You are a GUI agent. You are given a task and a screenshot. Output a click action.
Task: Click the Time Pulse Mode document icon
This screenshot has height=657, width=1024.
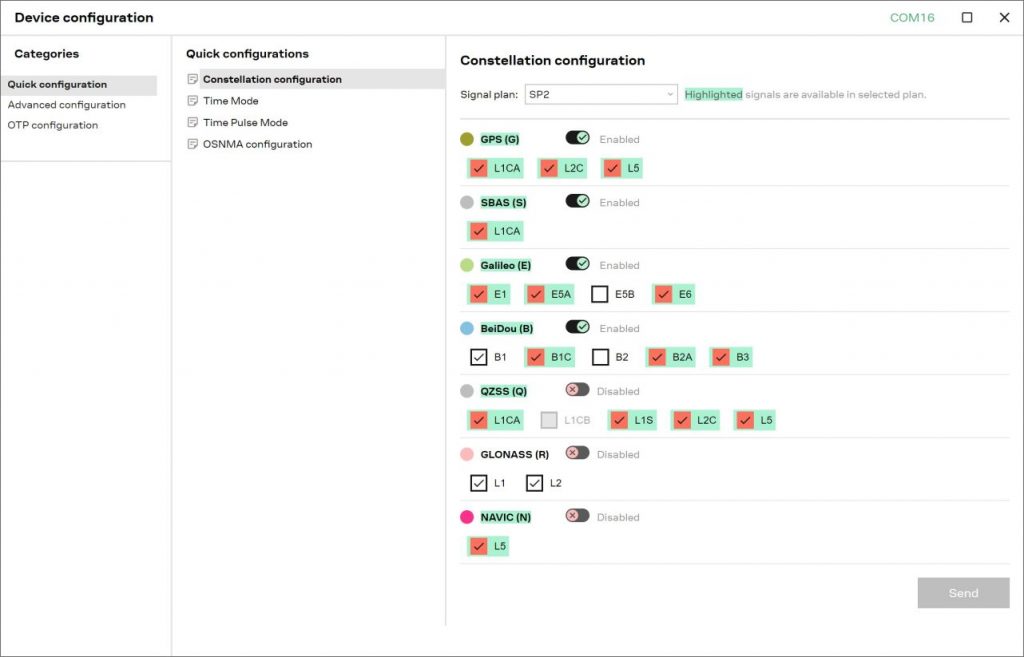pos(193,123)
